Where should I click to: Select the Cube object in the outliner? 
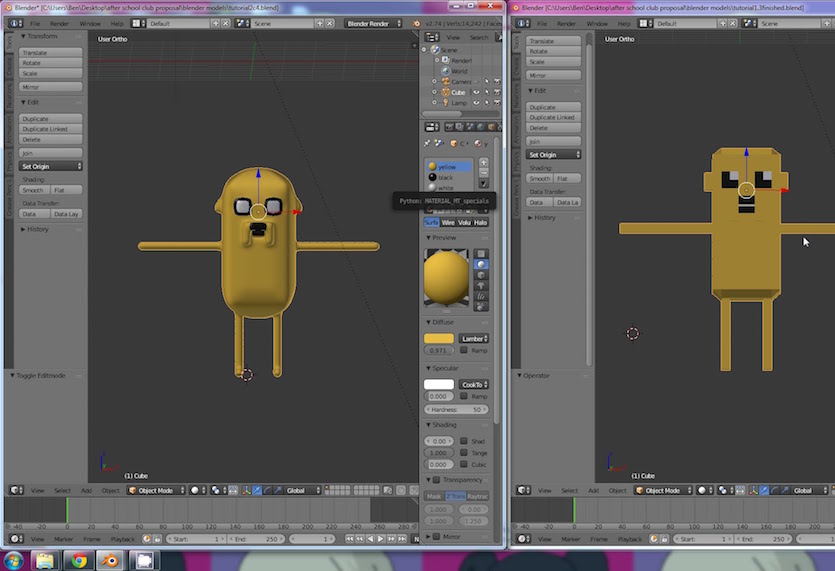(459, 92)
